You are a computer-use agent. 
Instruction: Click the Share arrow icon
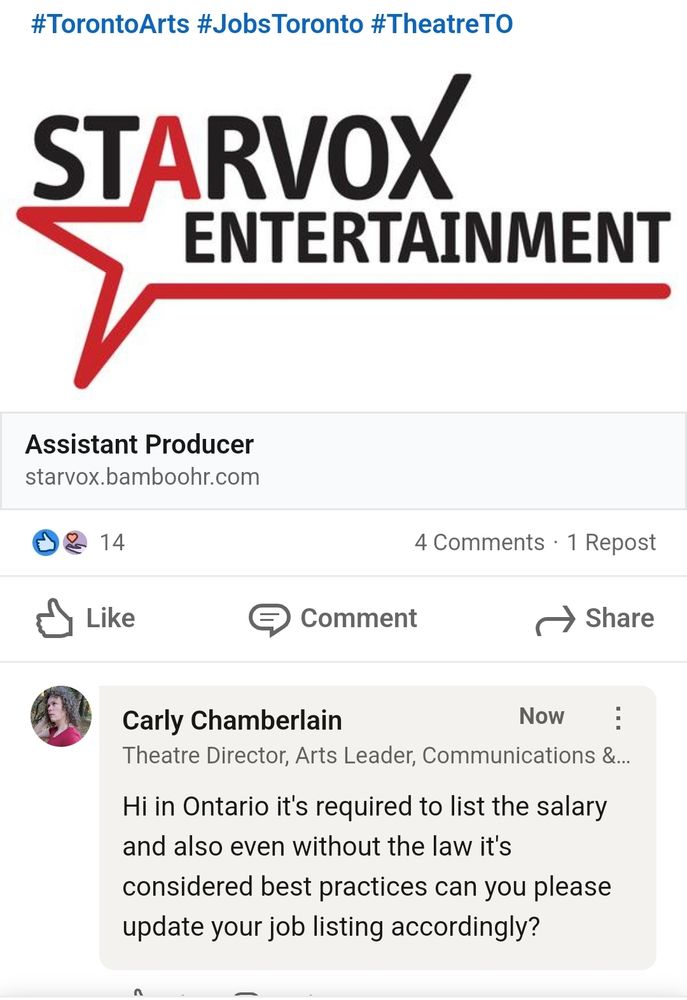pyautogui.click(x=555, y=621)
